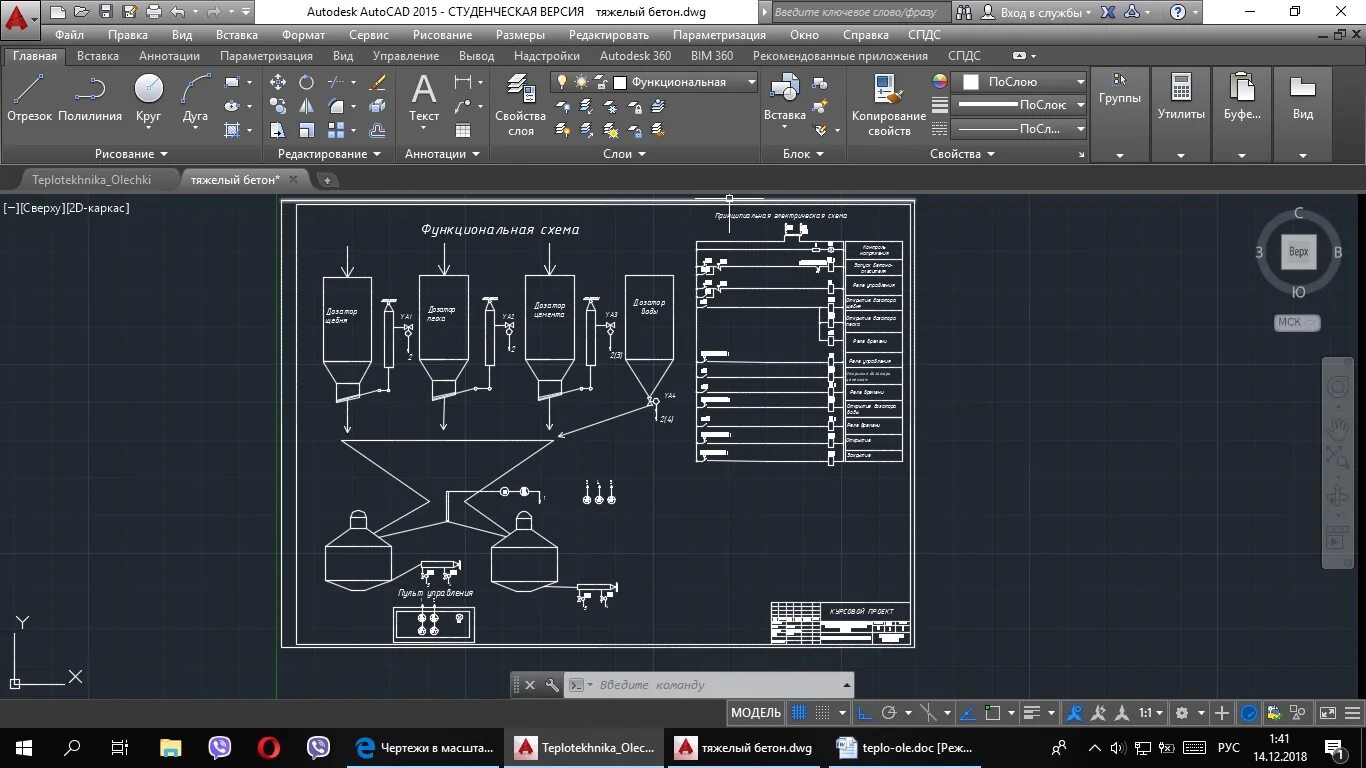Open the Размеры menu
This screenshot has height=768, width=1366.
pos(520,35)
